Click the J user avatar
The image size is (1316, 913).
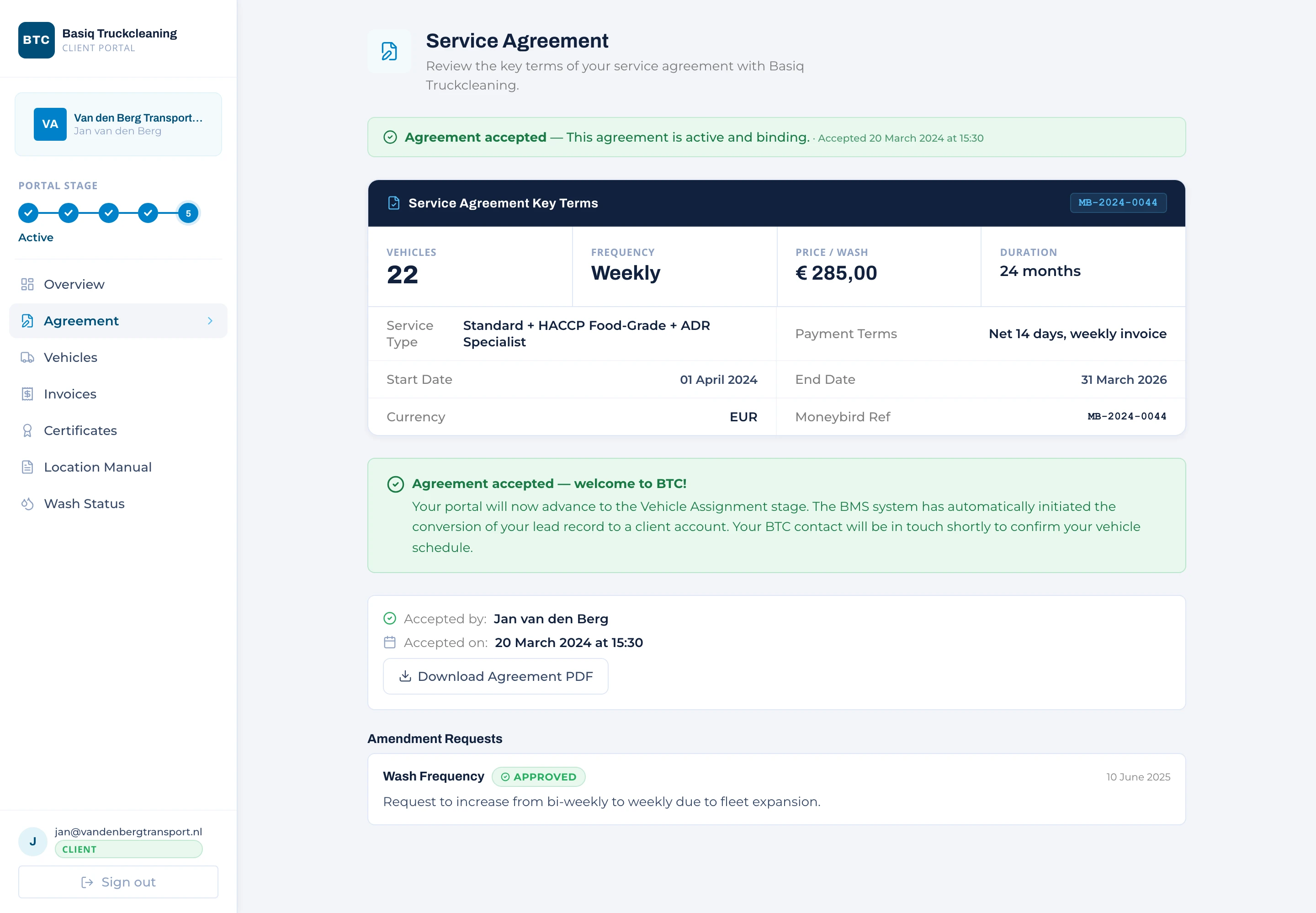(32, 842)
